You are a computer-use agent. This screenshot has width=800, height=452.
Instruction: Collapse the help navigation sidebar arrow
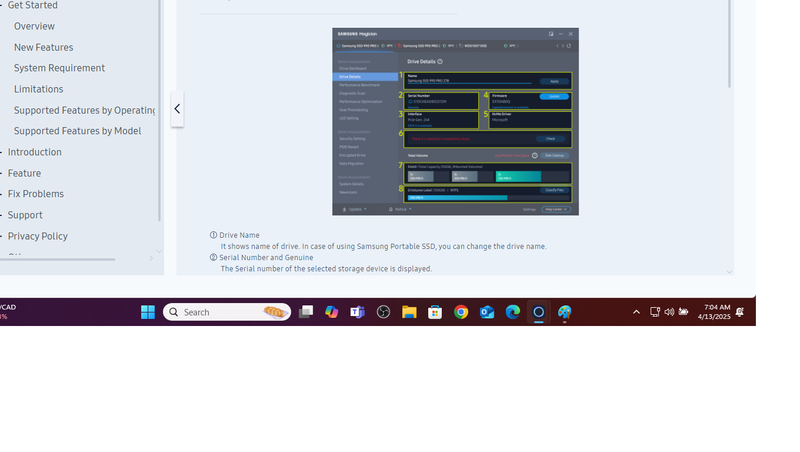coord(177,109)
